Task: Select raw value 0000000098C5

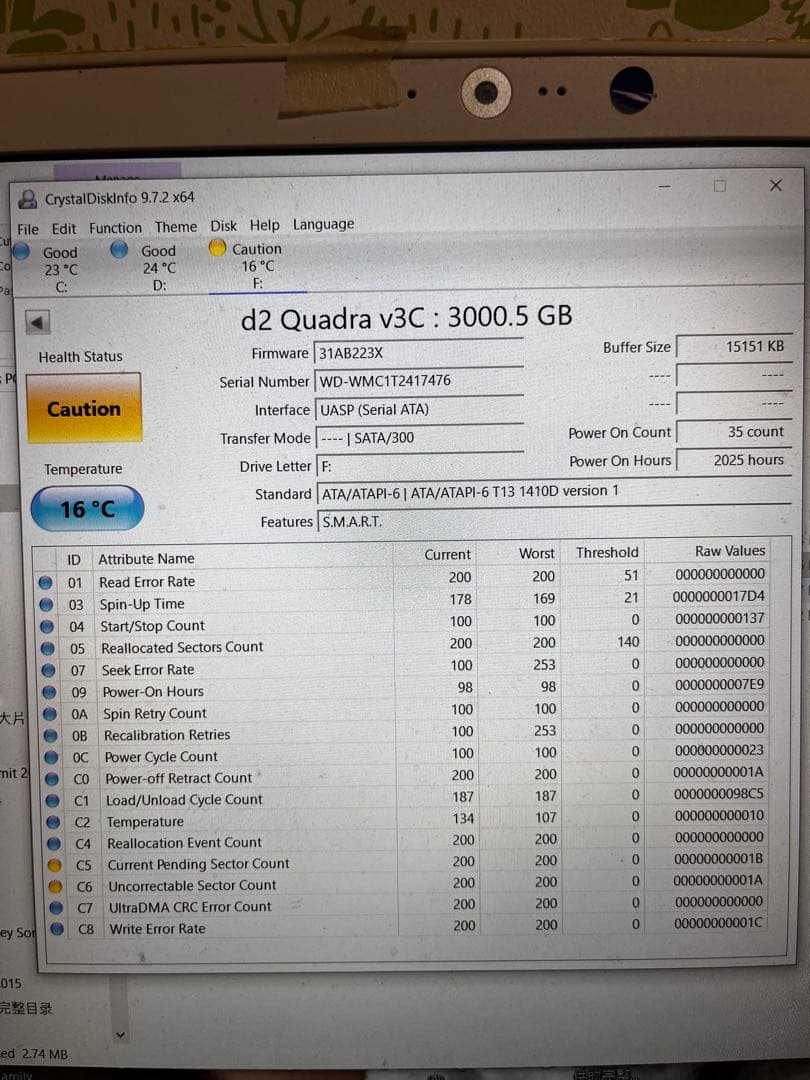Action: pos(718,794)
